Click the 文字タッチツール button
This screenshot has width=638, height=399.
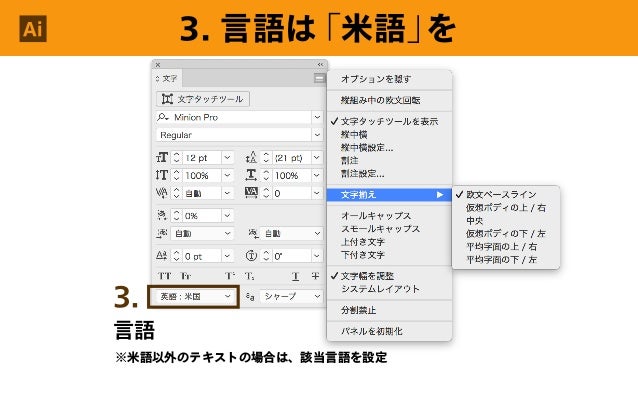[203, 99]
